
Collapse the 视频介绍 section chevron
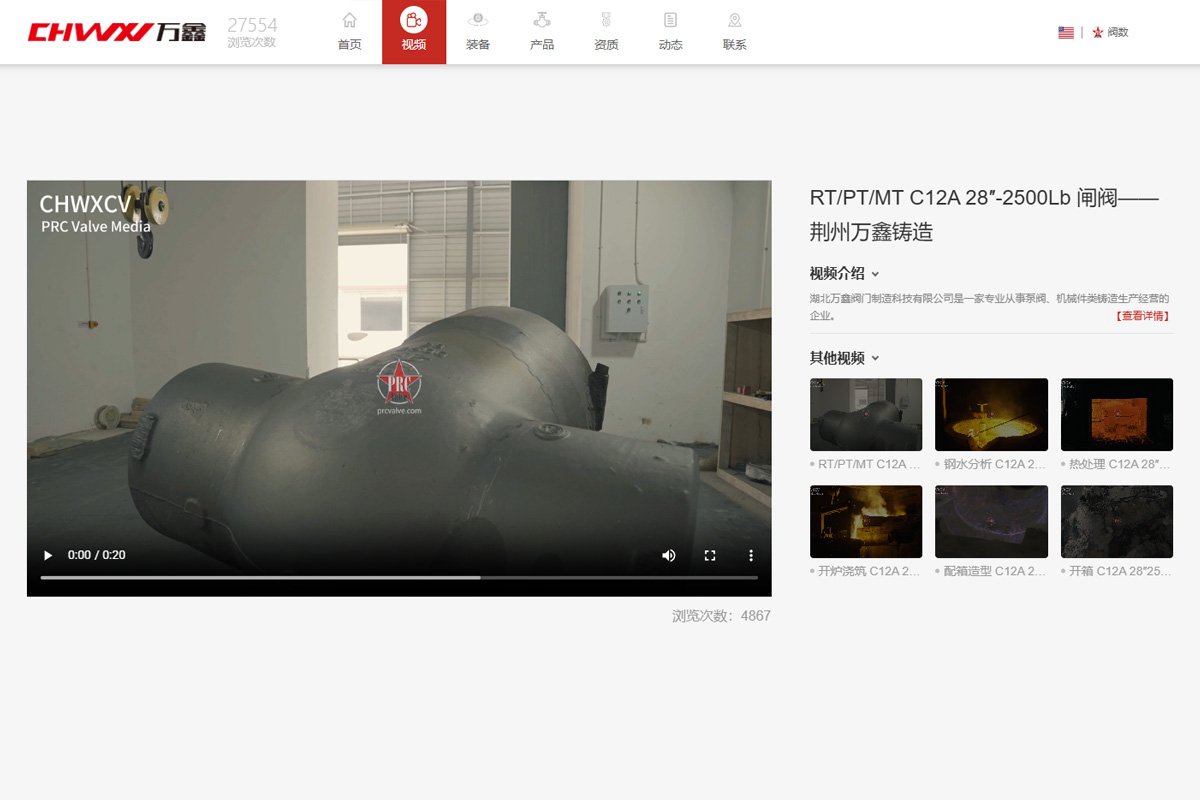click(x=875, y=274)
